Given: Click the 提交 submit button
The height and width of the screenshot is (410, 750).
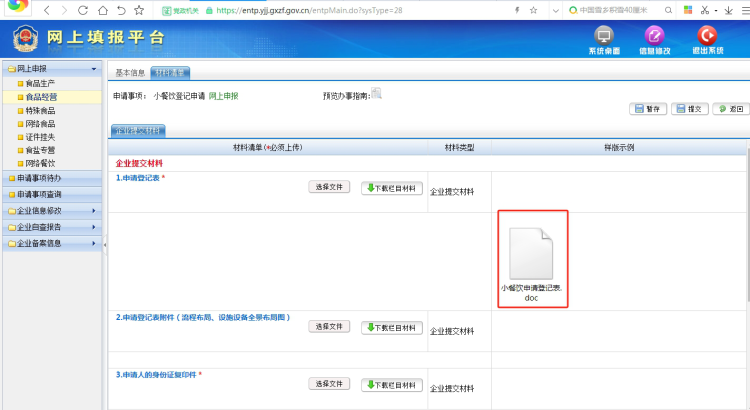Looking at the screenshot, I should click(x=688, y=109).
